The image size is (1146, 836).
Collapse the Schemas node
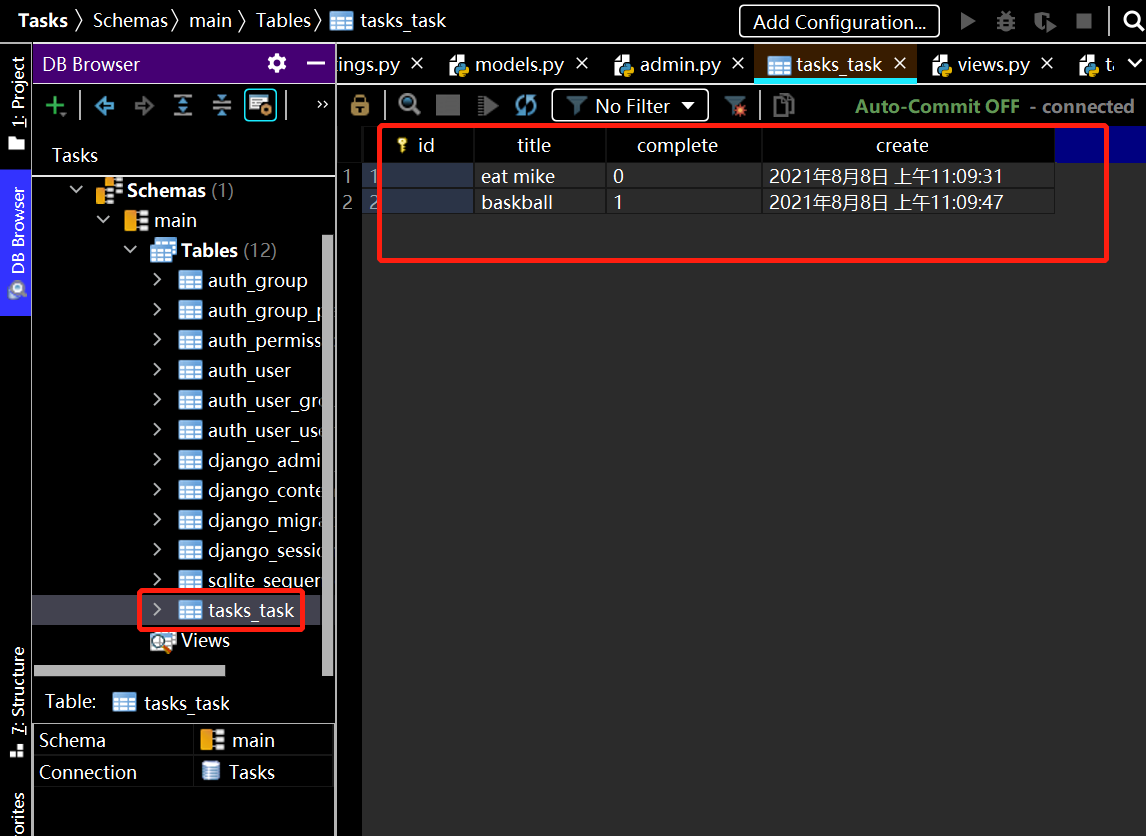(x=76, y=190)
